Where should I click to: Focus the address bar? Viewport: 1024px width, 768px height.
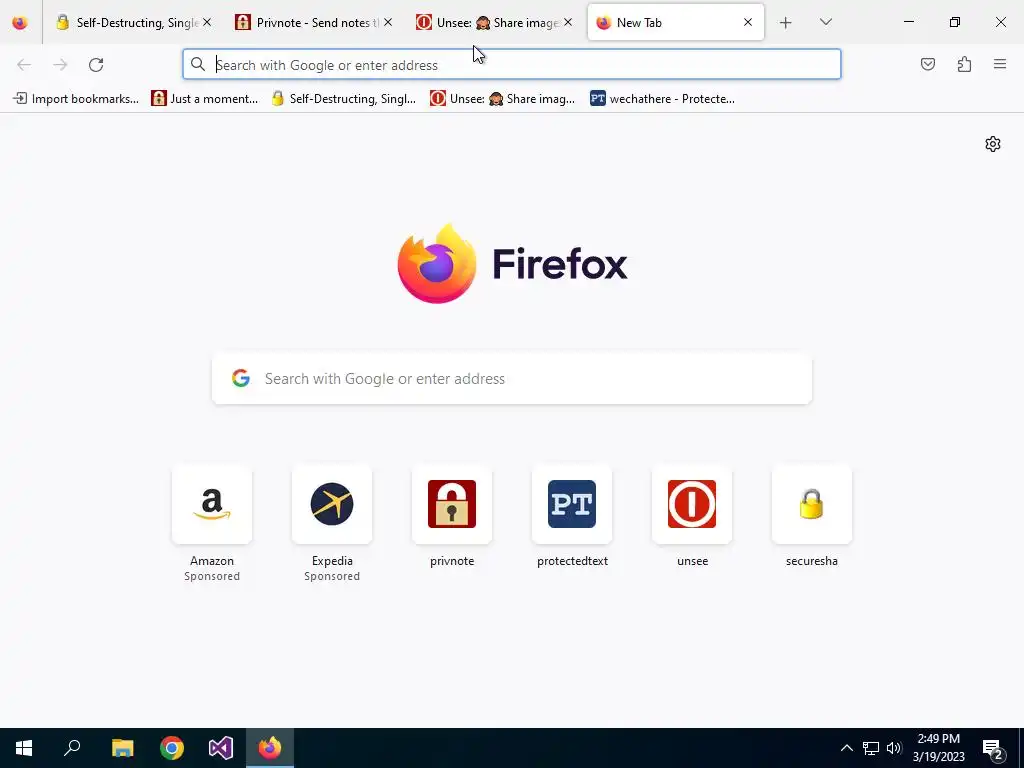pos(511,65)
